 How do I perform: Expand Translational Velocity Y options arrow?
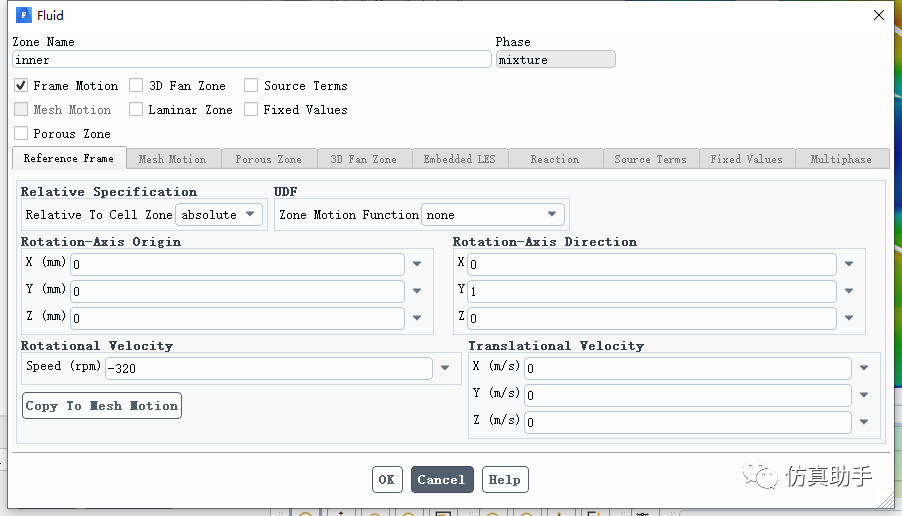[864, 395]
